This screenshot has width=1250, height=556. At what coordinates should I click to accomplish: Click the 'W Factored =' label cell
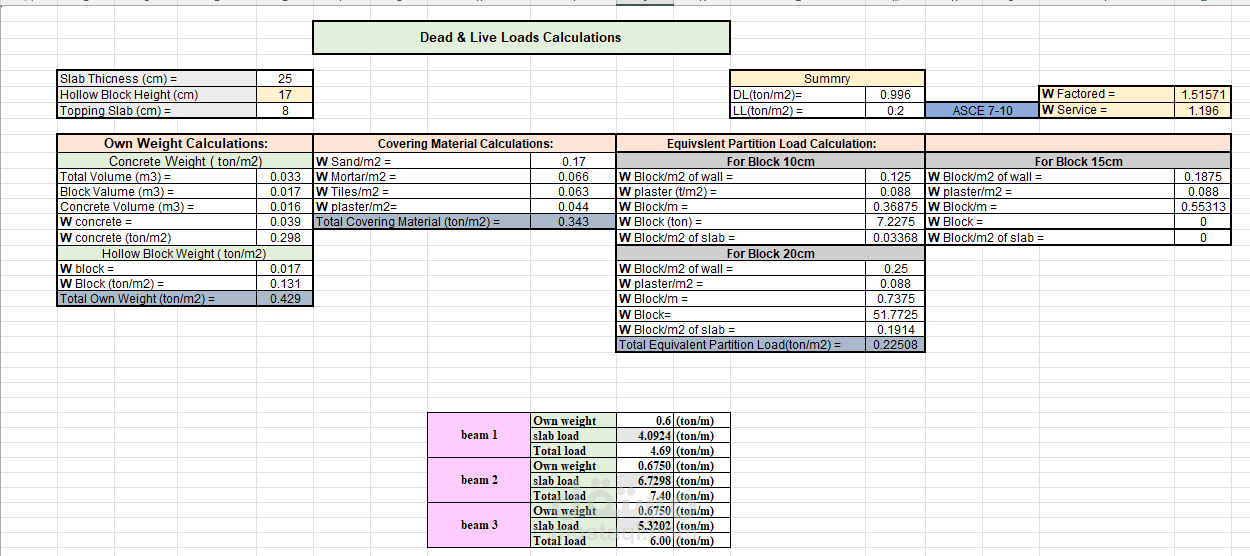click(x=1108, y=94)
